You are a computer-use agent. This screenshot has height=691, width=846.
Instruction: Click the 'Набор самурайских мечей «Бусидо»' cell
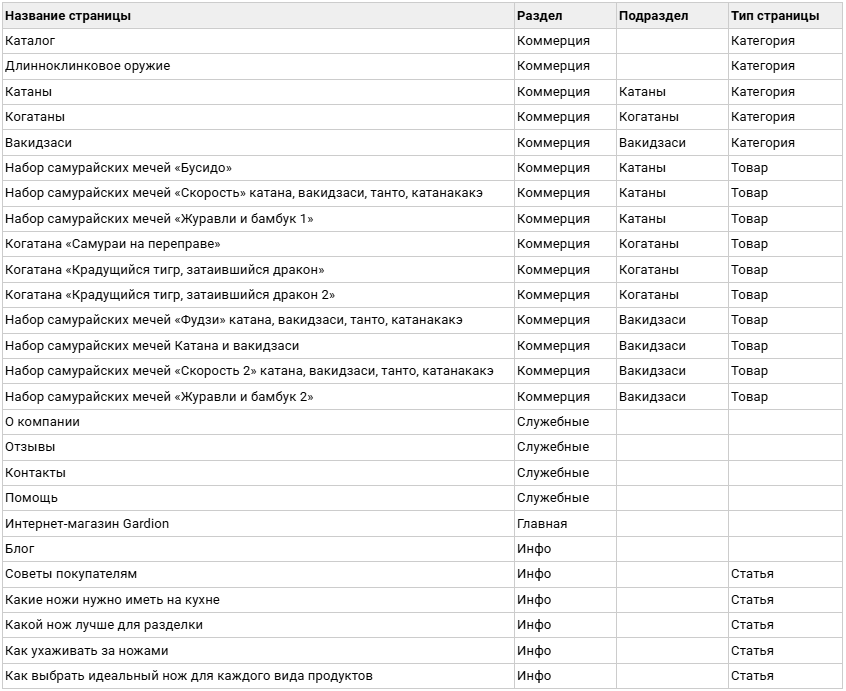(258, 168)
